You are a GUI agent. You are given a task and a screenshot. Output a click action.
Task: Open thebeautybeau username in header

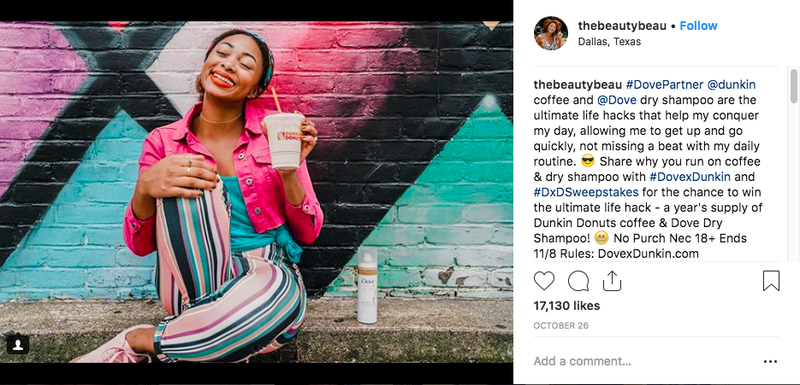(622, 26)
